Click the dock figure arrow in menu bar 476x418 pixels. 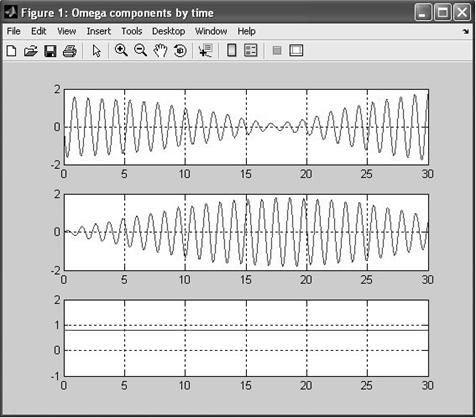coord(466,32)
